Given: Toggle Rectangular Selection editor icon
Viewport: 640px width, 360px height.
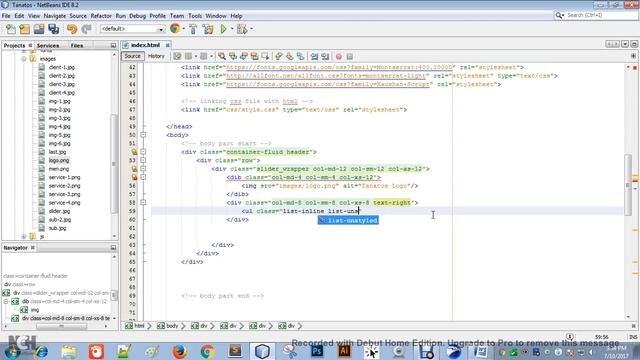Looking at the screenshot, I should click(x=265, y=56).
